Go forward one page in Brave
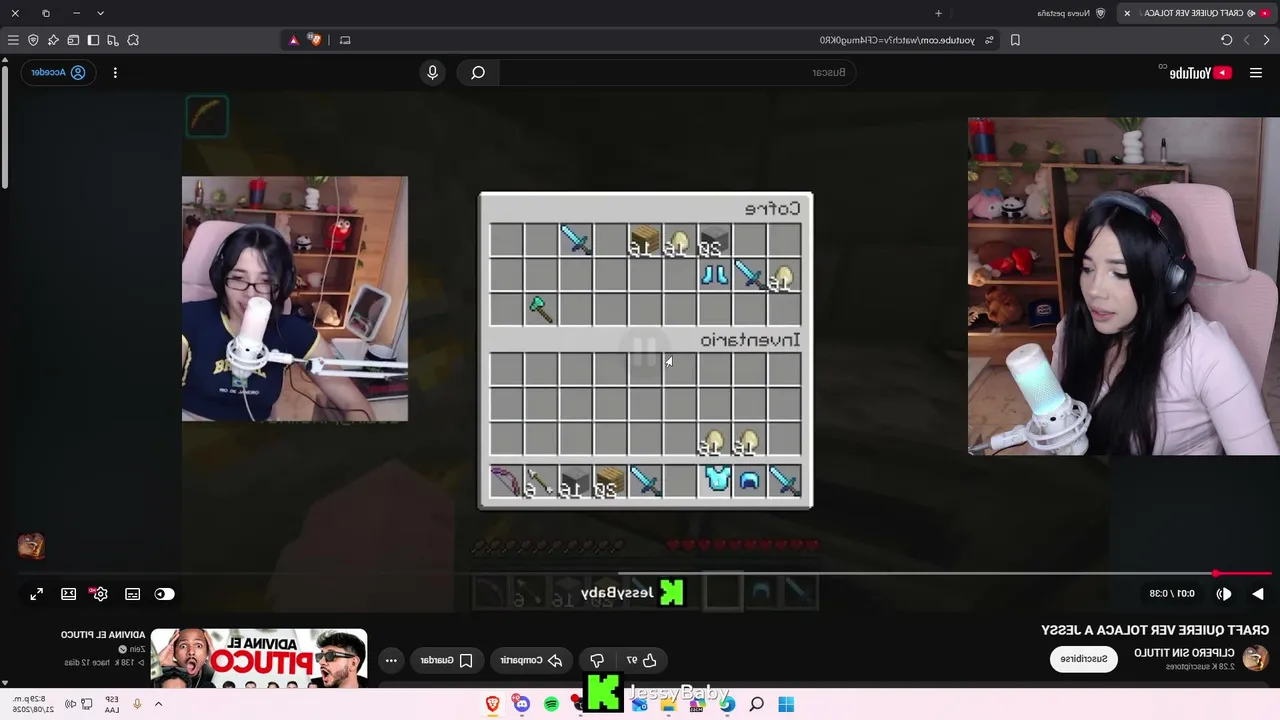 click(x=1246, y=40)
